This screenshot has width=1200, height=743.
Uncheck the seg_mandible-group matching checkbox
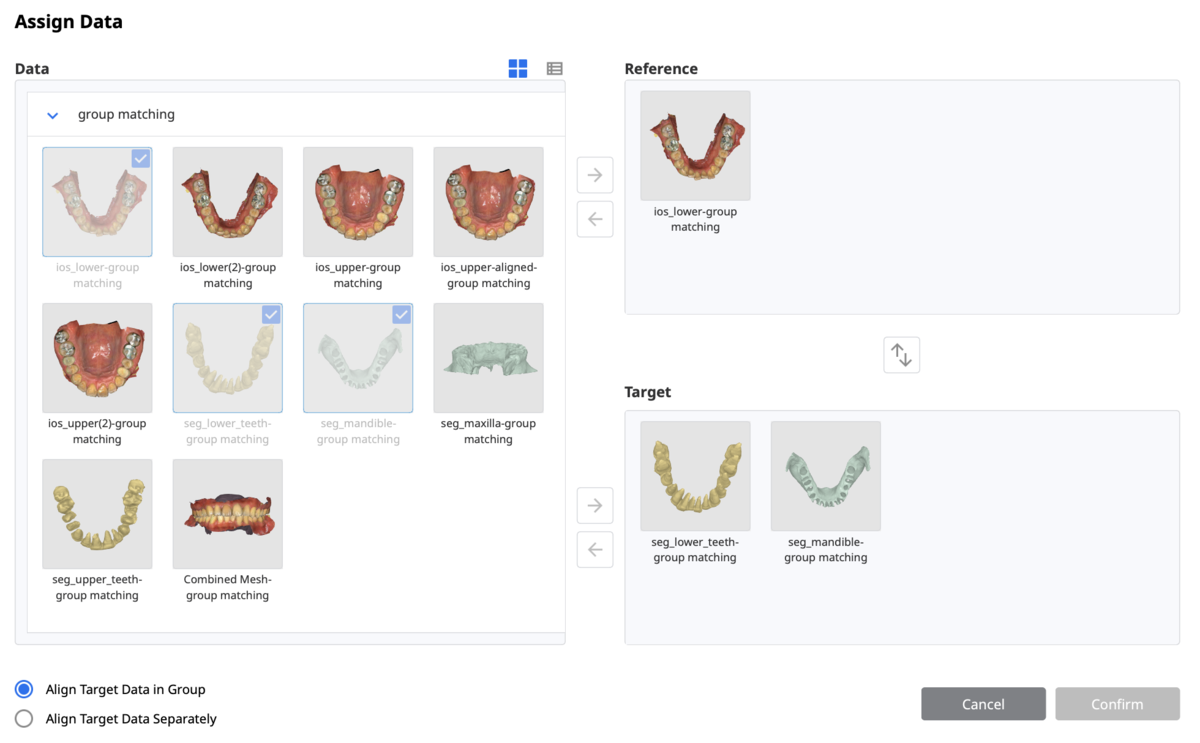[401, 314]
